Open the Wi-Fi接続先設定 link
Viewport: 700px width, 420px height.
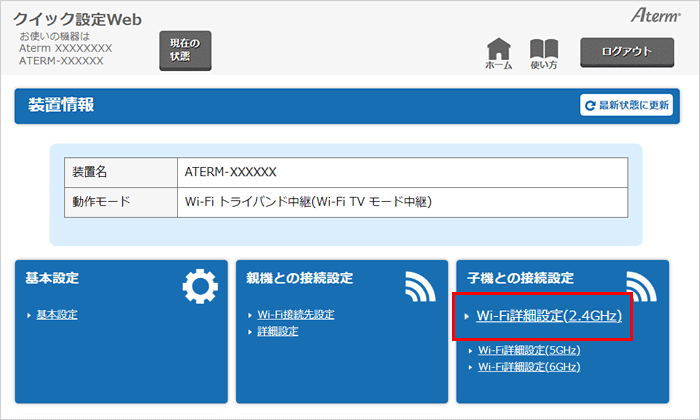pyautogui.click(x=295, y=315)
